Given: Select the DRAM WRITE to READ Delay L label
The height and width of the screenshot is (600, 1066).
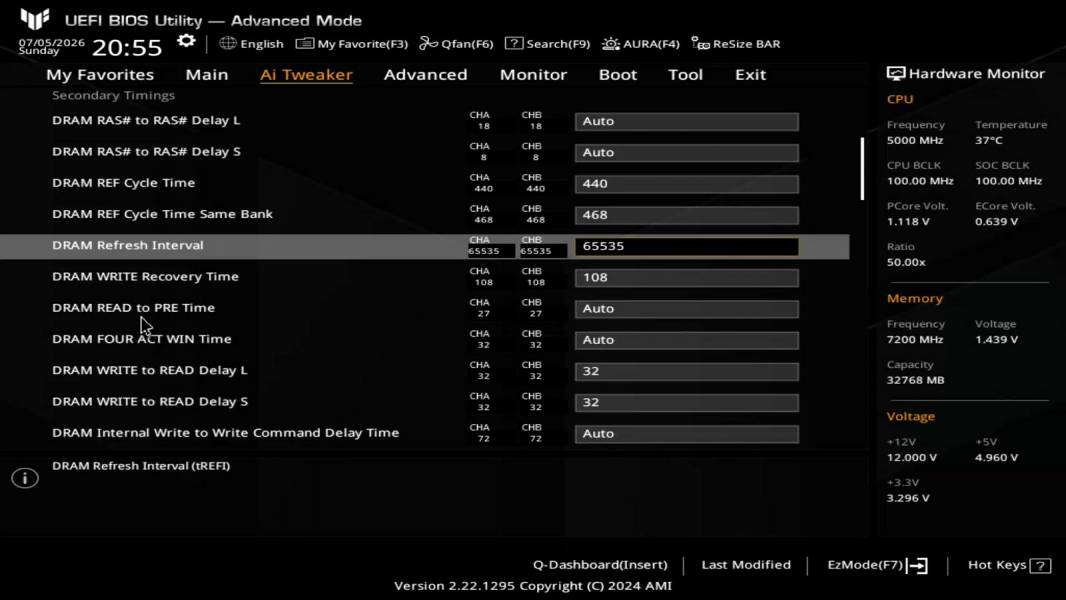Looking at the screenshot, I should coord(150,370).
